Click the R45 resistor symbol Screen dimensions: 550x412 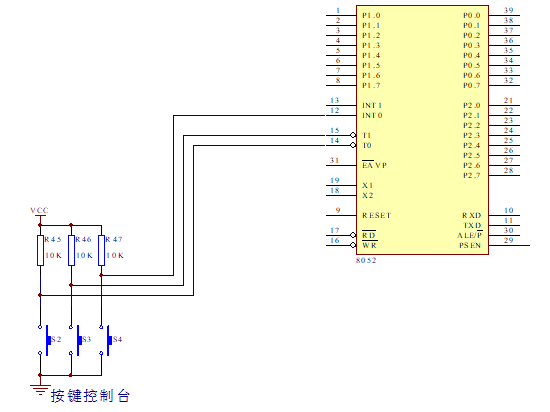point(40,250)
